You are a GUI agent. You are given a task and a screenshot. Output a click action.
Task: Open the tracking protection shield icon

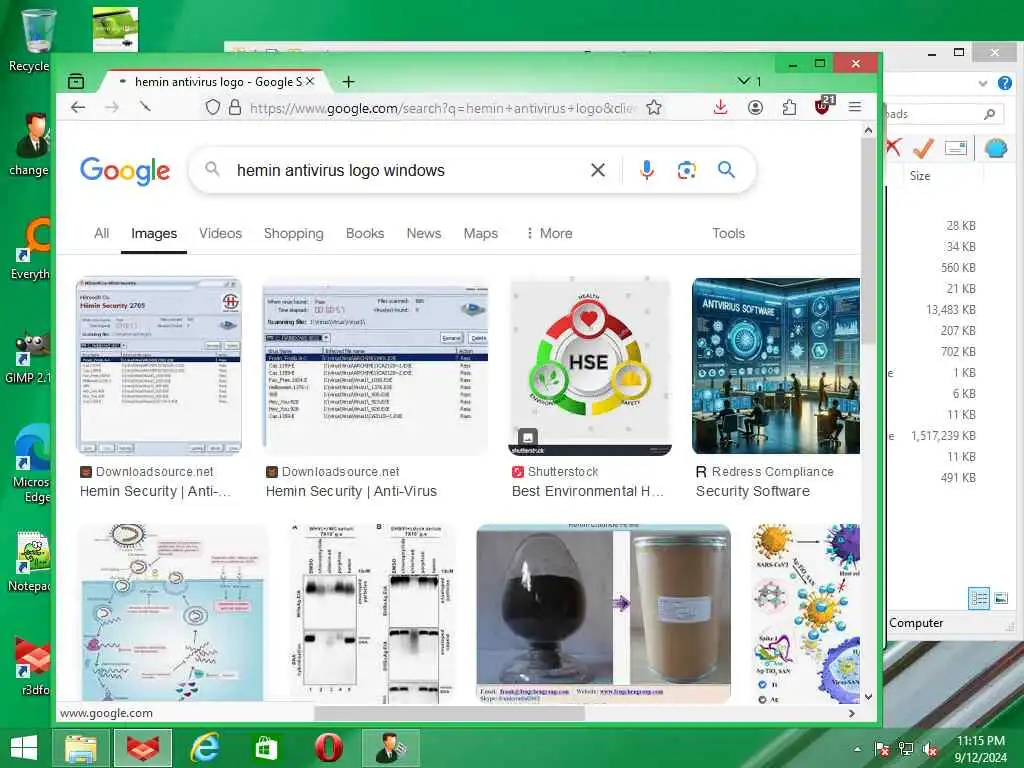point(212,107)
